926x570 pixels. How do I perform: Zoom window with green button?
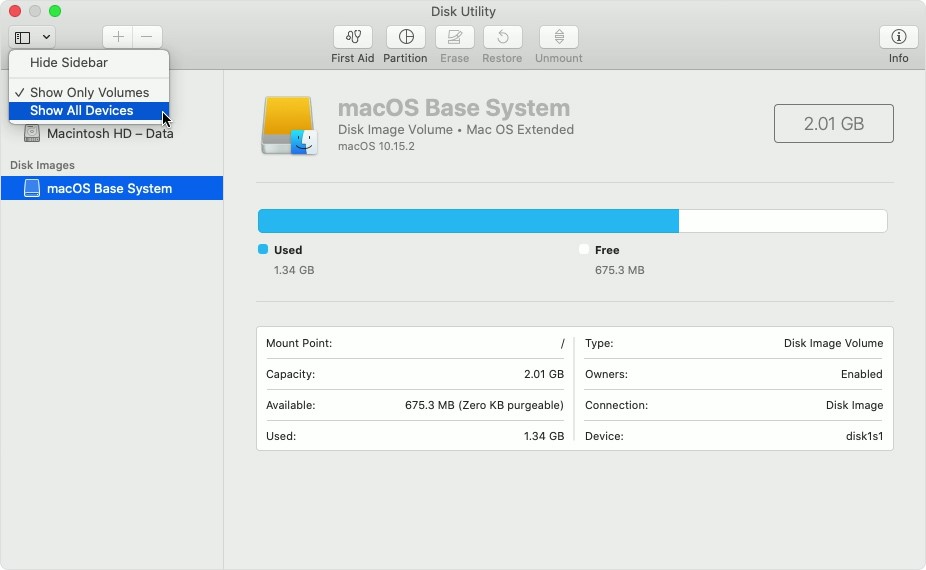(55, 11)
